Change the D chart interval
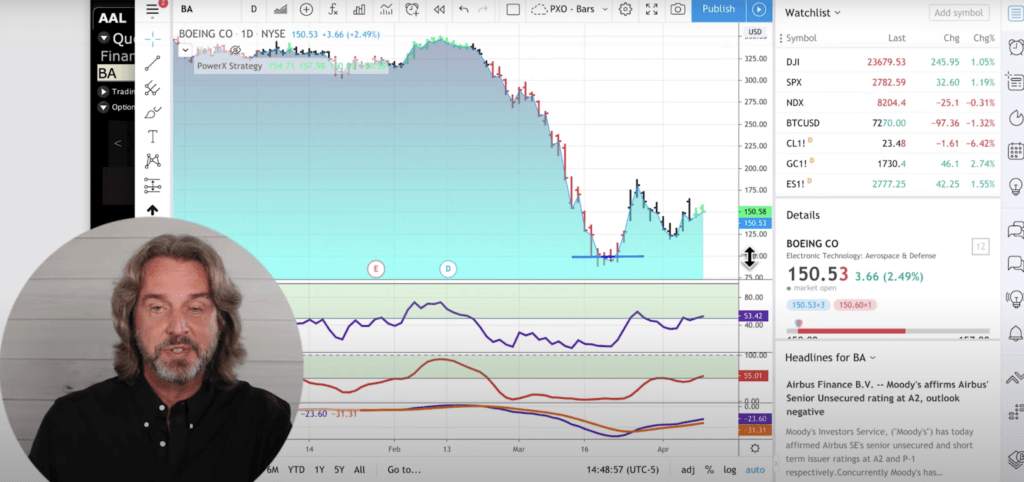This screenshot has height=482, width=1024. (x=253, y=9)
